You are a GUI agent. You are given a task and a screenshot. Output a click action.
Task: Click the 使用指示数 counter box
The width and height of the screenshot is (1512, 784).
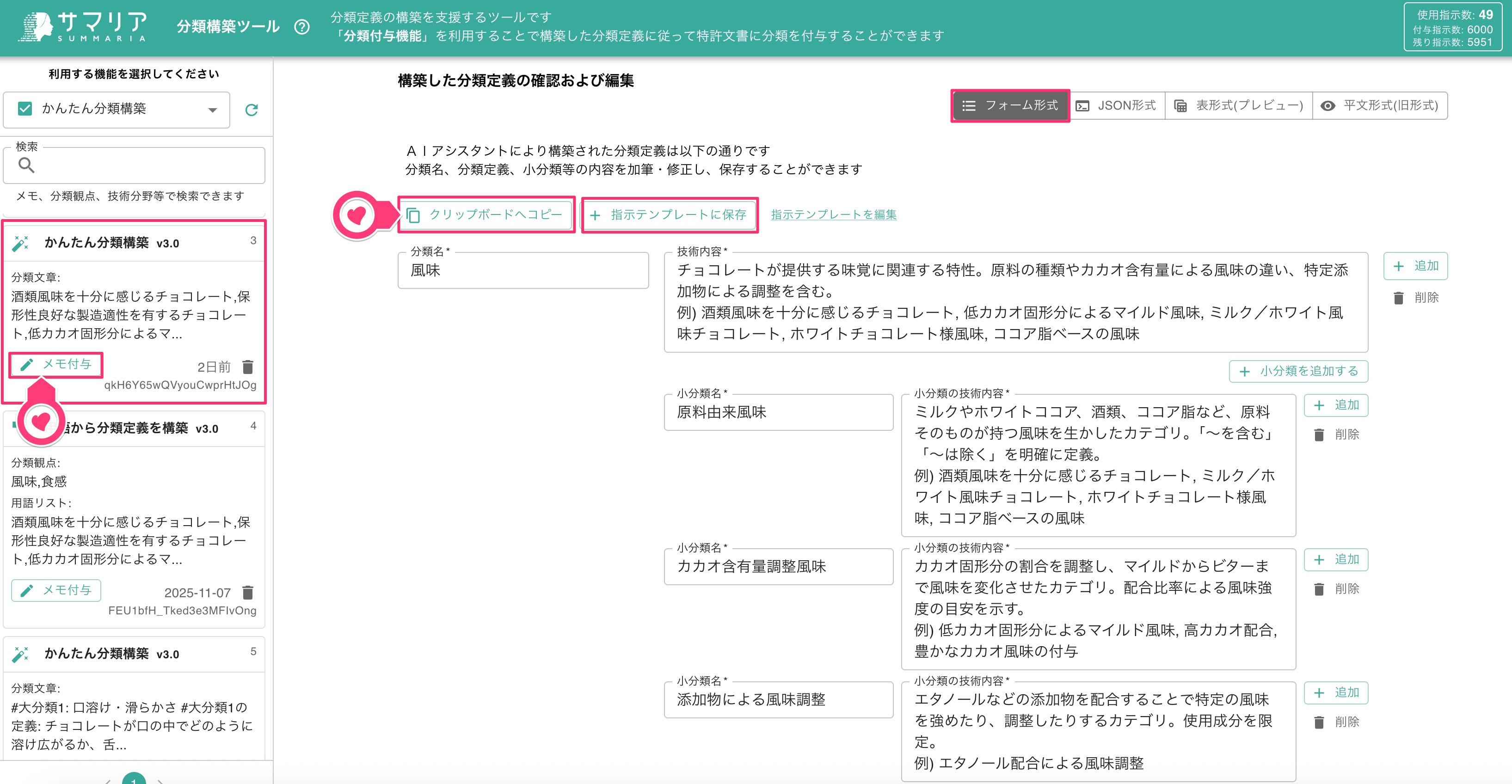[x=1452, y=28]
